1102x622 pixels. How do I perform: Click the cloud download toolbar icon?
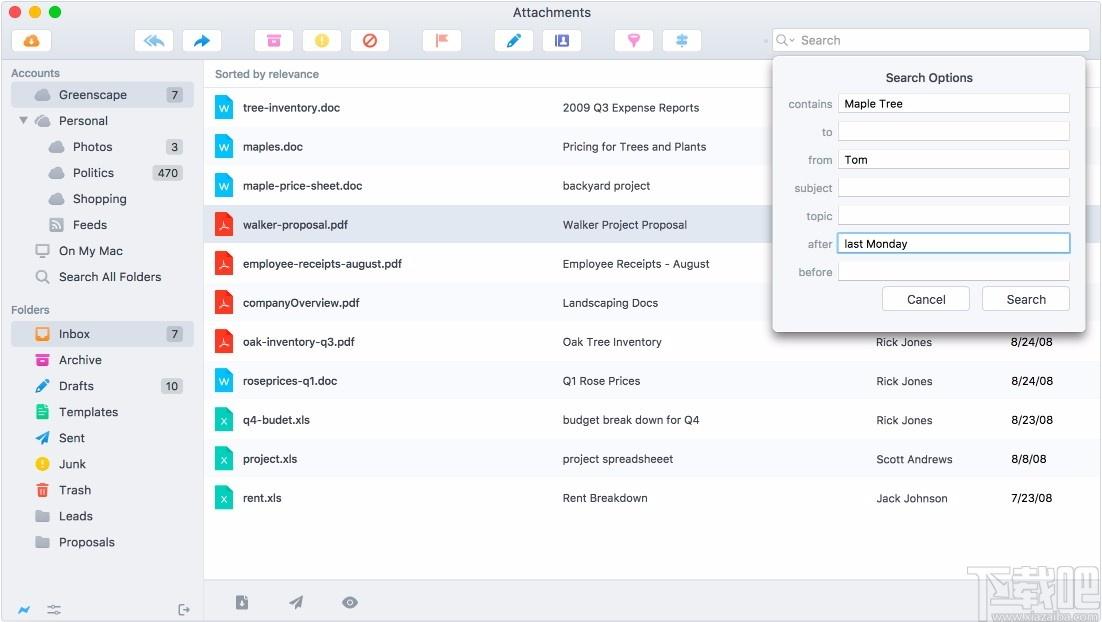point(32,41)
